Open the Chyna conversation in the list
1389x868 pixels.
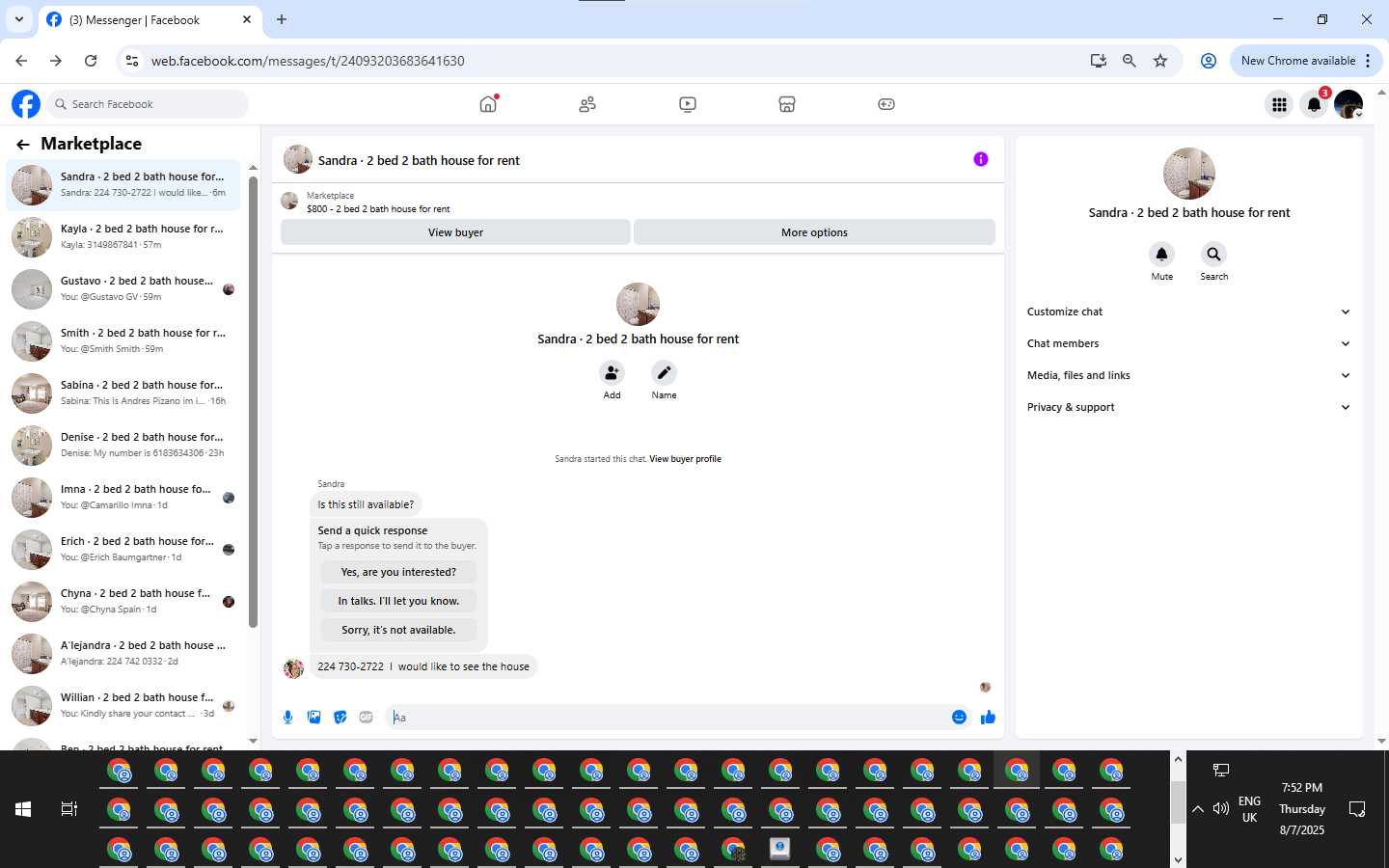point(123,601)
